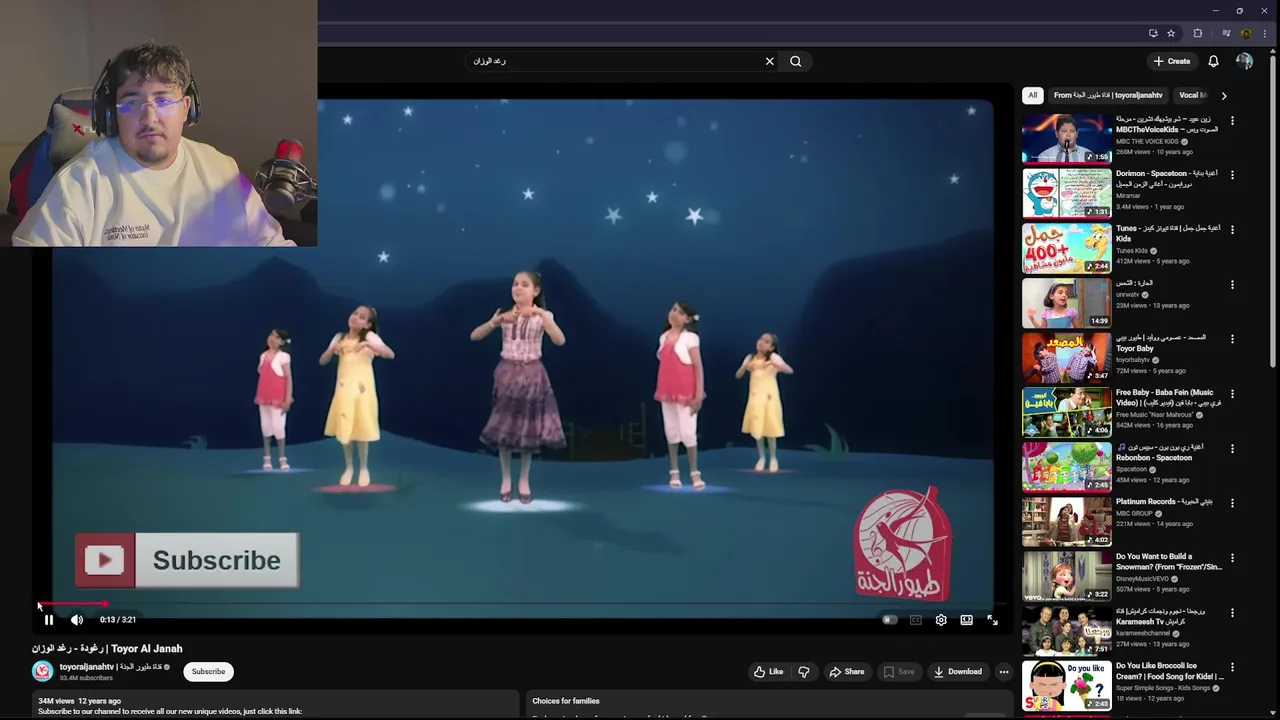Open options for MBC Voice Kids video

click(1232, 121)
